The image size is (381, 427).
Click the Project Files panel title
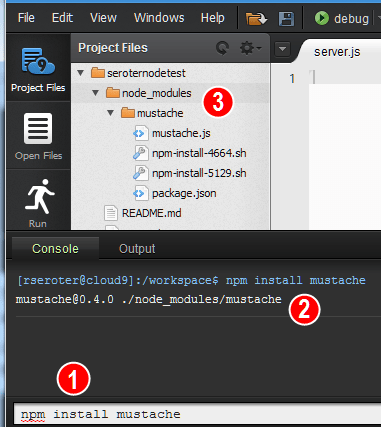[x=113, y=48]
